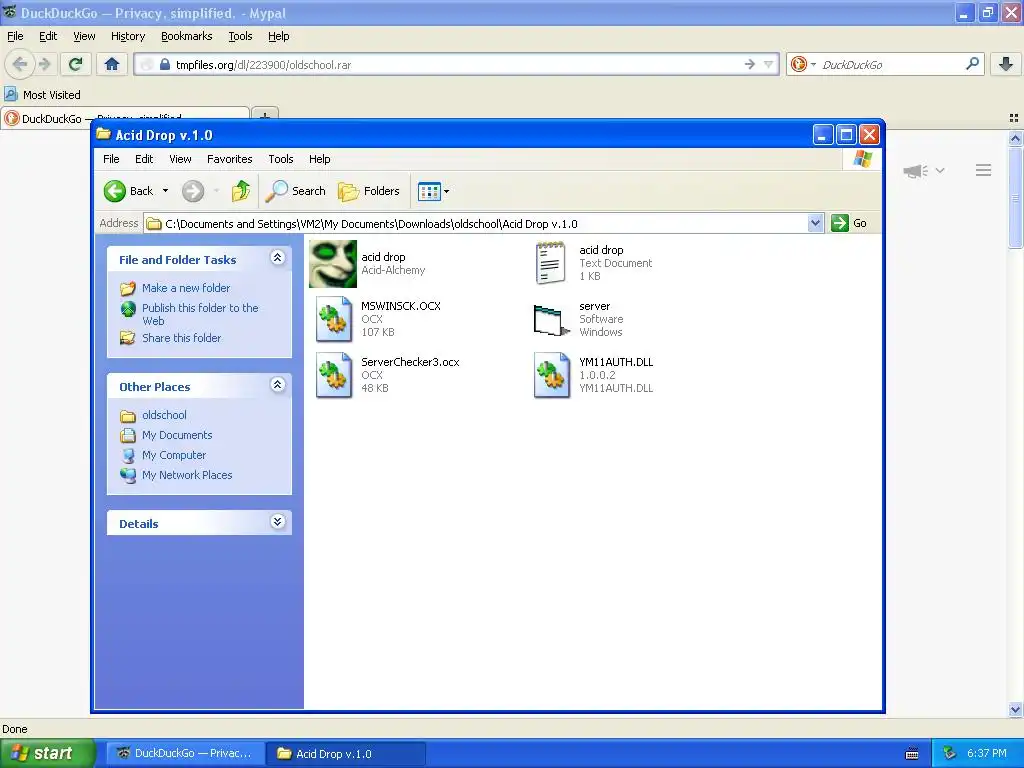Open the browser hamburger menu
Screen dimensions: 1024x768
[984, 170]
